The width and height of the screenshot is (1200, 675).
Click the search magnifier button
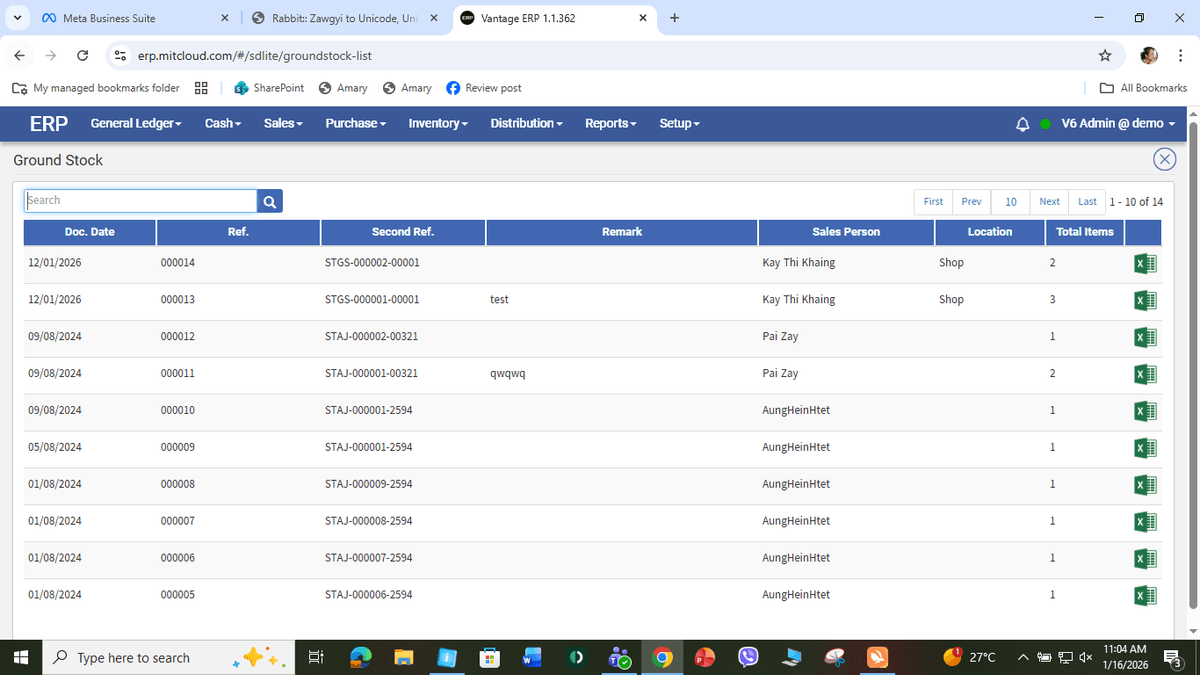coord(269,201)
